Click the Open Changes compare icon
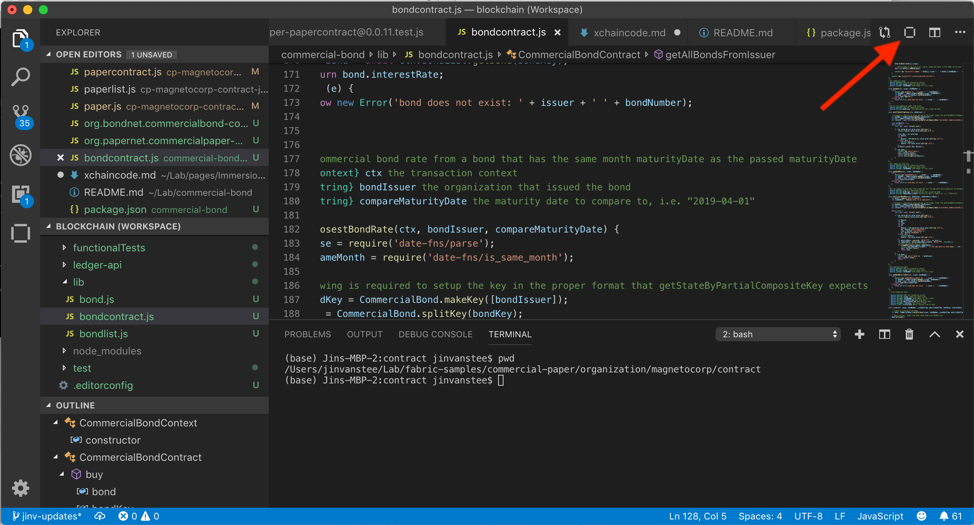Viewport: 974px width, 525px height. pos(885,32)
